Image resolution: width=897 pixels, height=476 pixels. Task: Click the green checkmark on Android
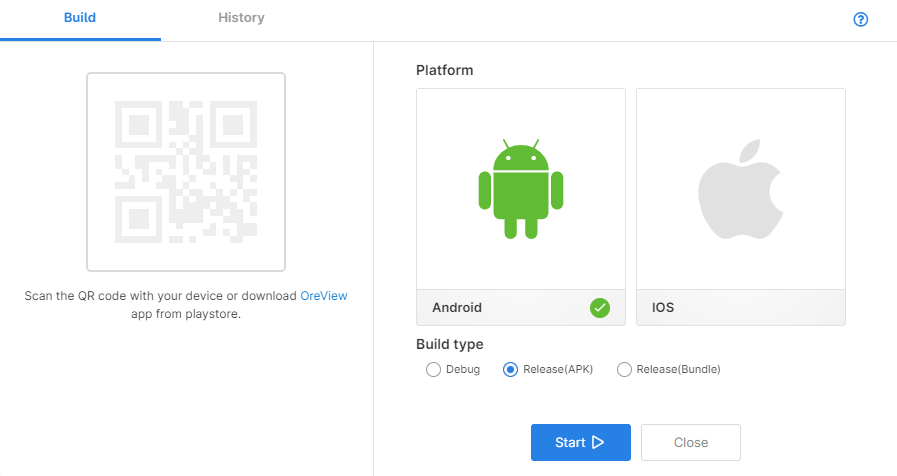(x=600, y=308)
